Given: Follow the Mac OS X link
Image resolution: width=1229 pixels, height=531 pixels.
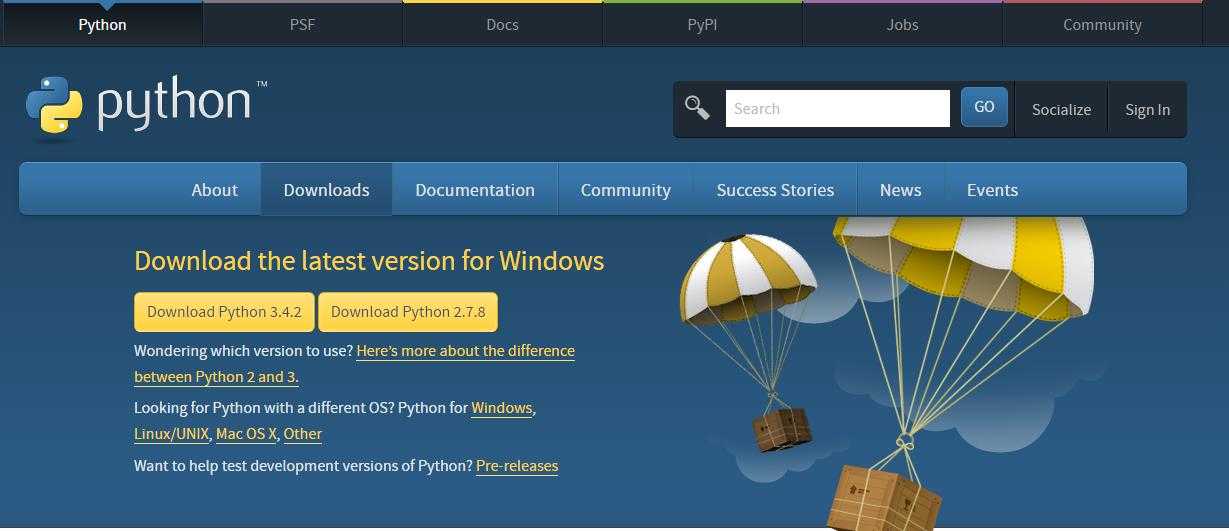Looking at the screenshot, I should tap(246, 434).
